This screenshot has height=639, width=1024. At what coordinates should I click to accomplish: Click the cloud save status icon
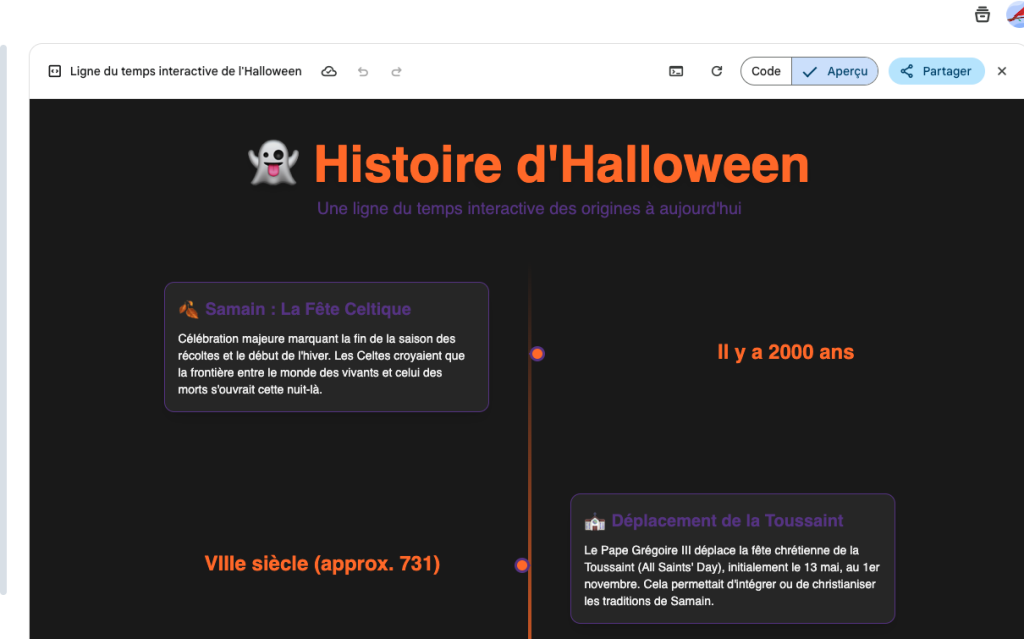(x=329, y=72)
